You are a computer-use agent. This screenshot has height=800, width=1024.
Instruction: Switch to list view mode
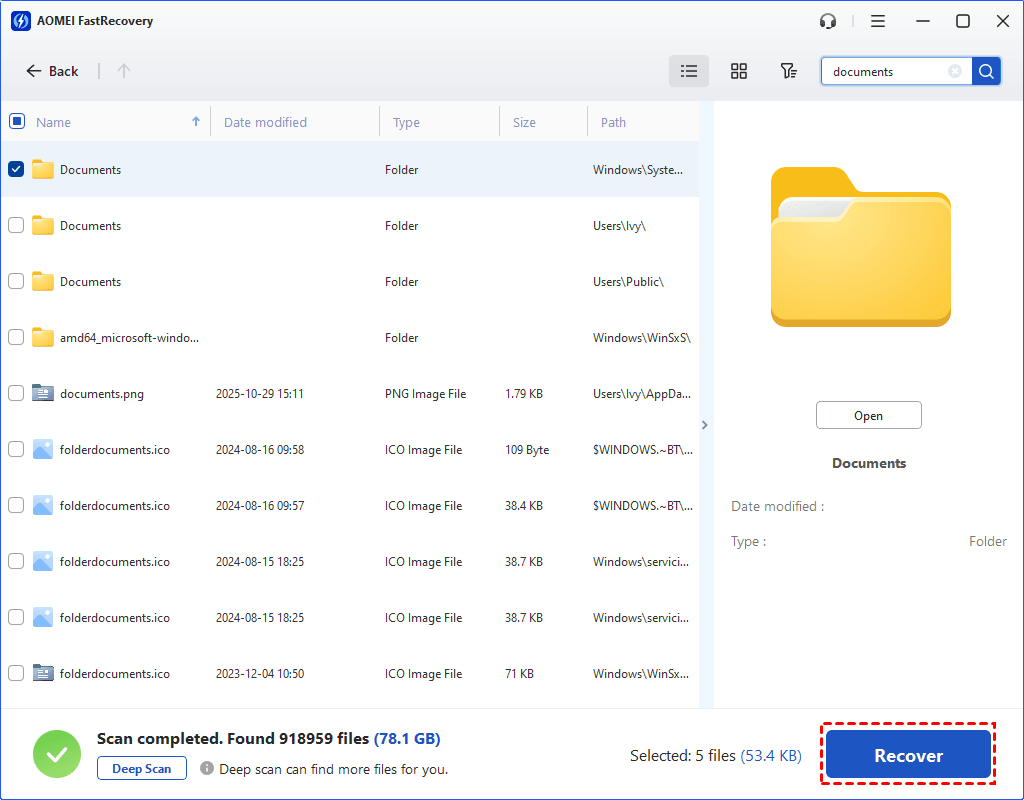[x=689, y=71]
